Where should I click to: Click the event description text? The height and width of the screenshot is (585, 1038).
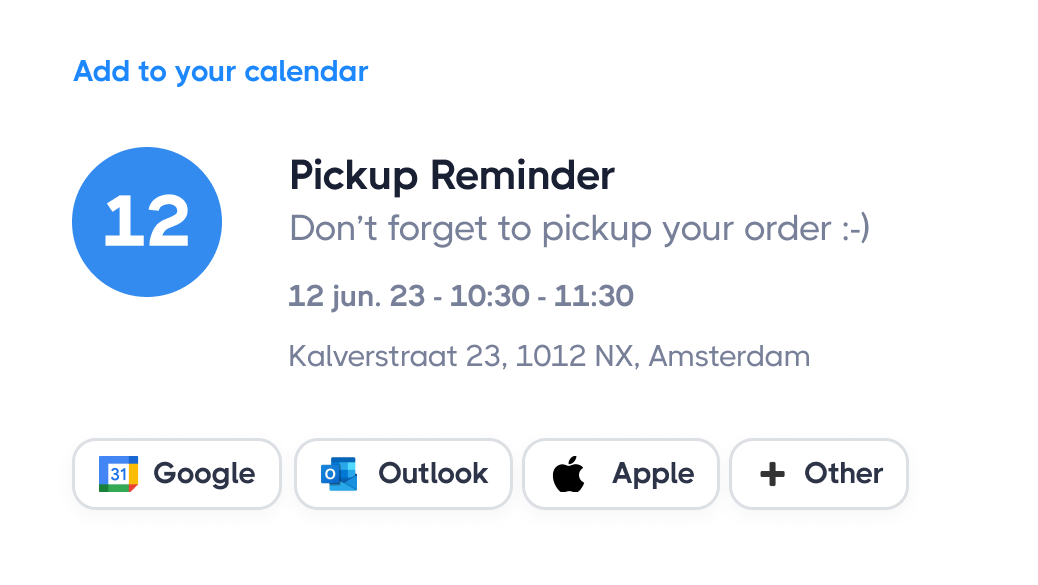point(580,228)
